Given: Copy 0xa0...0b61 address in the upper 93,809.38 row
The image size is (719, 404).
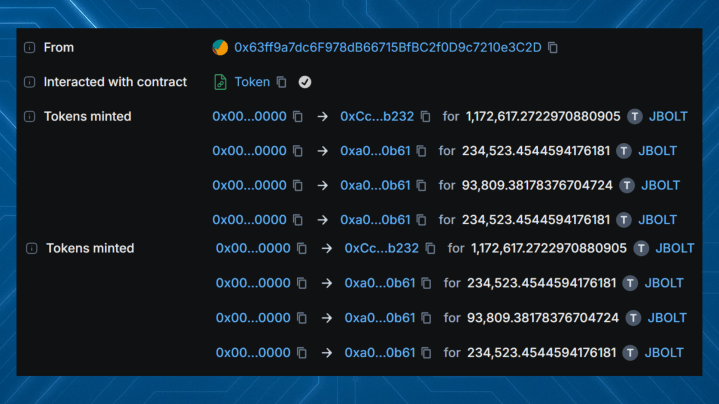Looking at the screenshot, I should click(421, 185).
